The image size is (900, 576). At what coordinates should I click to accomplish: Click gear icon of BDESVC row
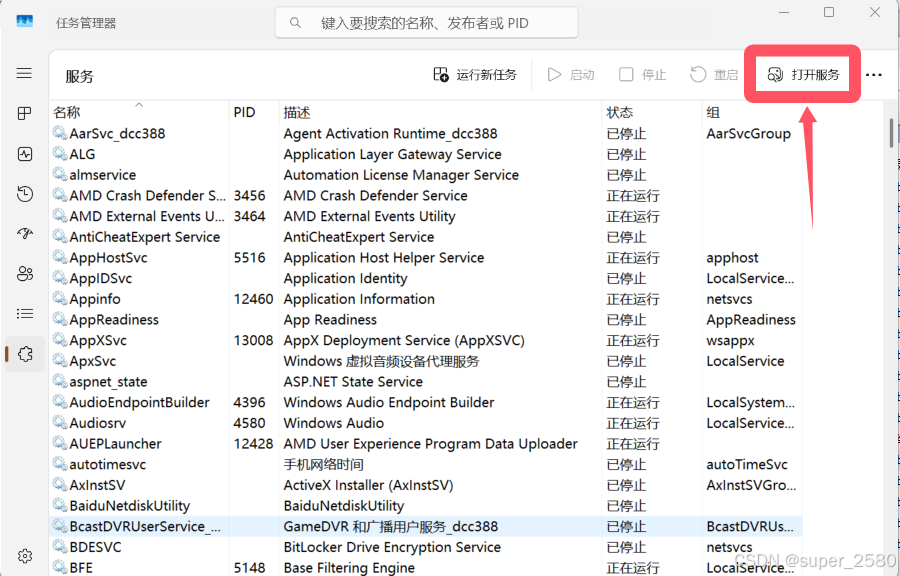pyautogui.click(x=60, y=546)
